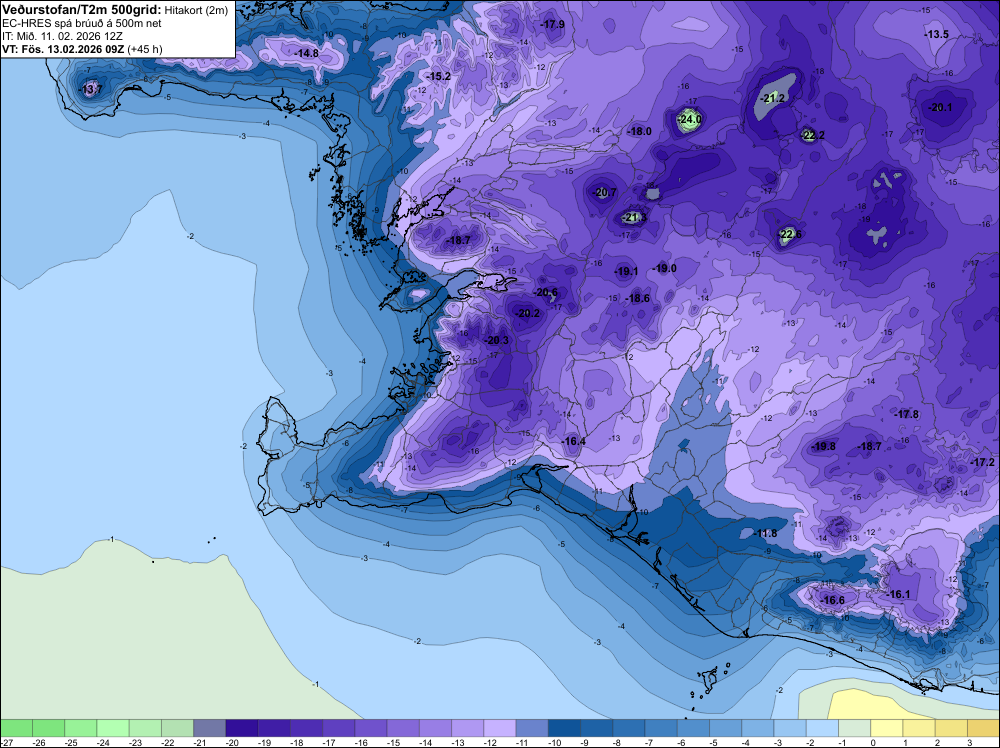This screenshot has height=748, width=1000.
Task: Click the -15.2 temperature label
Action: (x=438, y=77)
